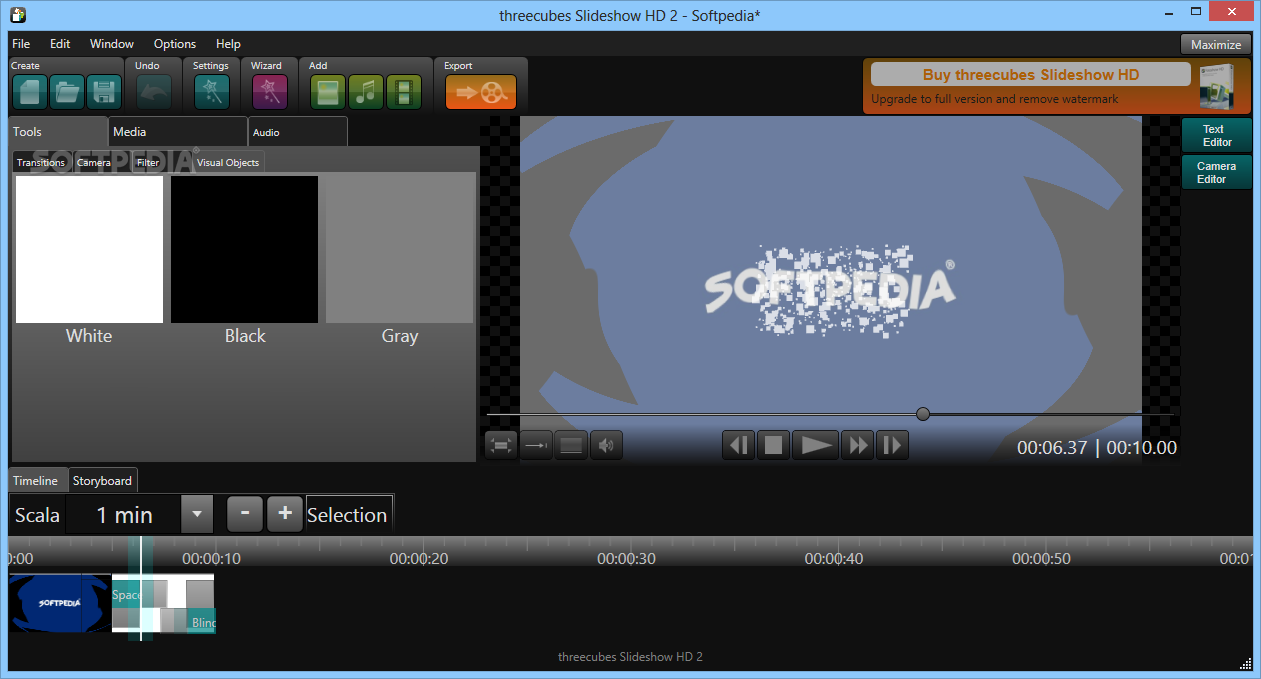Choose the Gray color object
This screenshot has height=679, width=1261.
[400, 250]
